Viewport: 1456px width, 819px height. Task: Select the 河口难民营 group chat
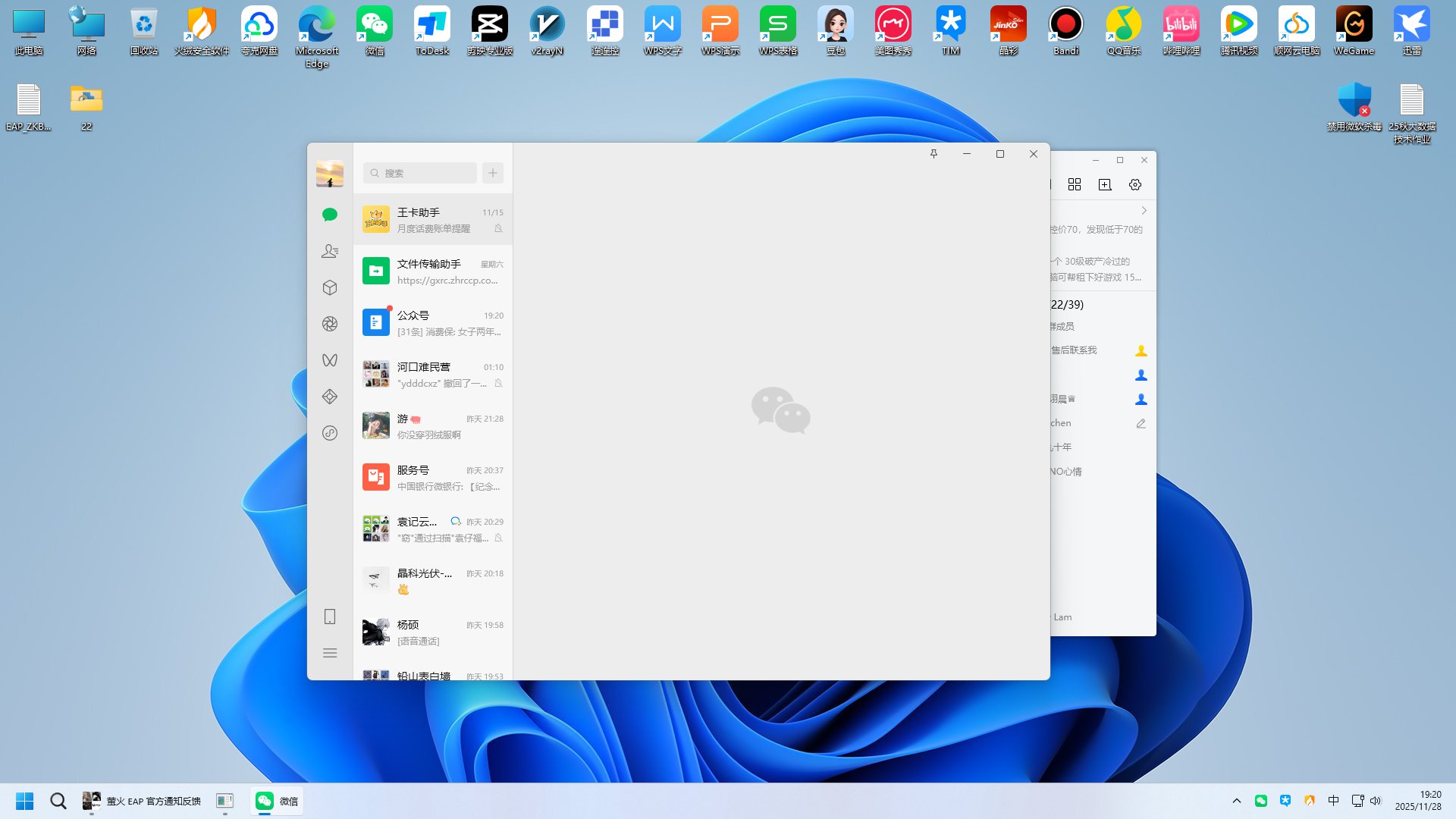tap(432, 375)
